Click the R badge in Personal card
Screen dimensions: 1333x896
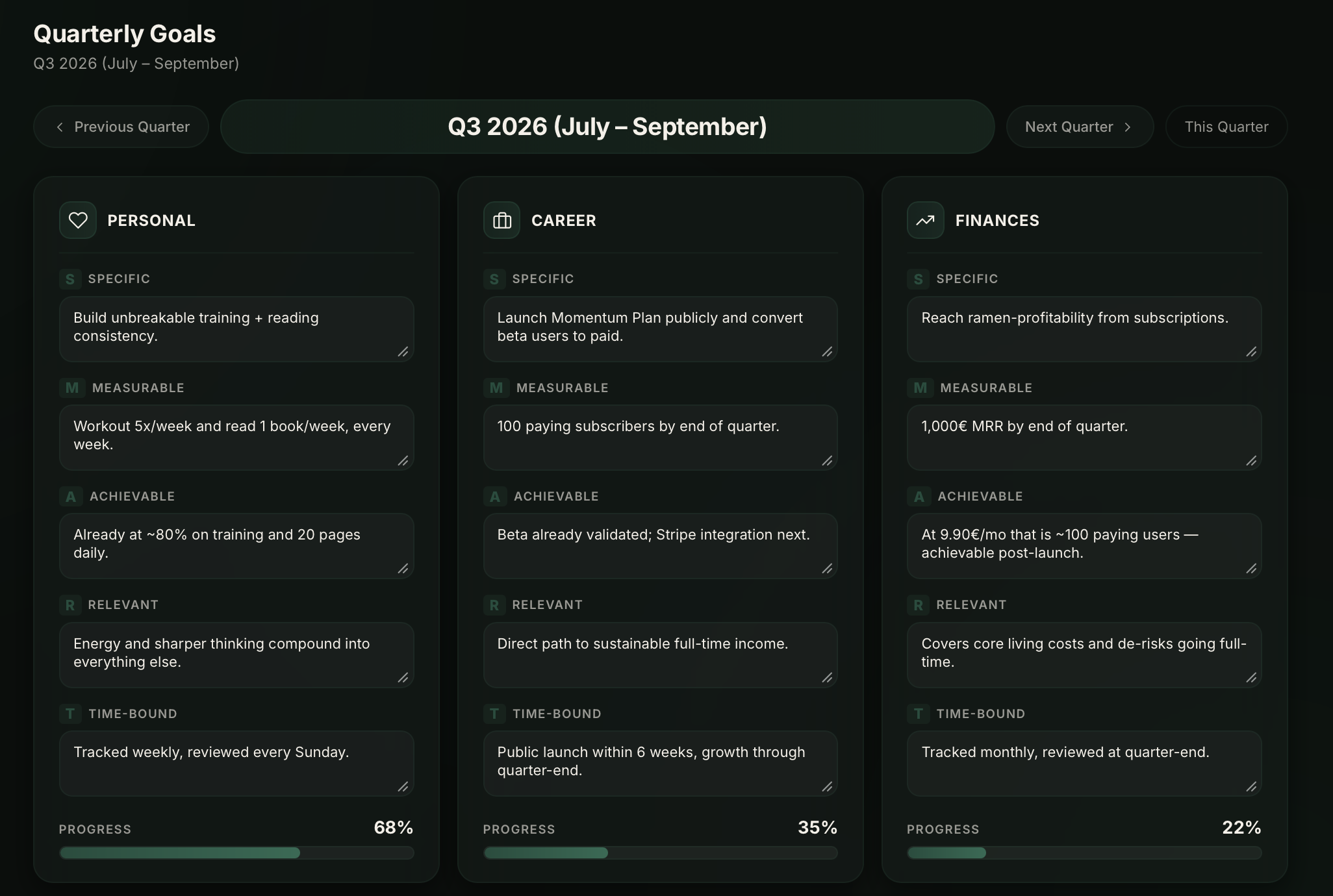tap(70, 605)
